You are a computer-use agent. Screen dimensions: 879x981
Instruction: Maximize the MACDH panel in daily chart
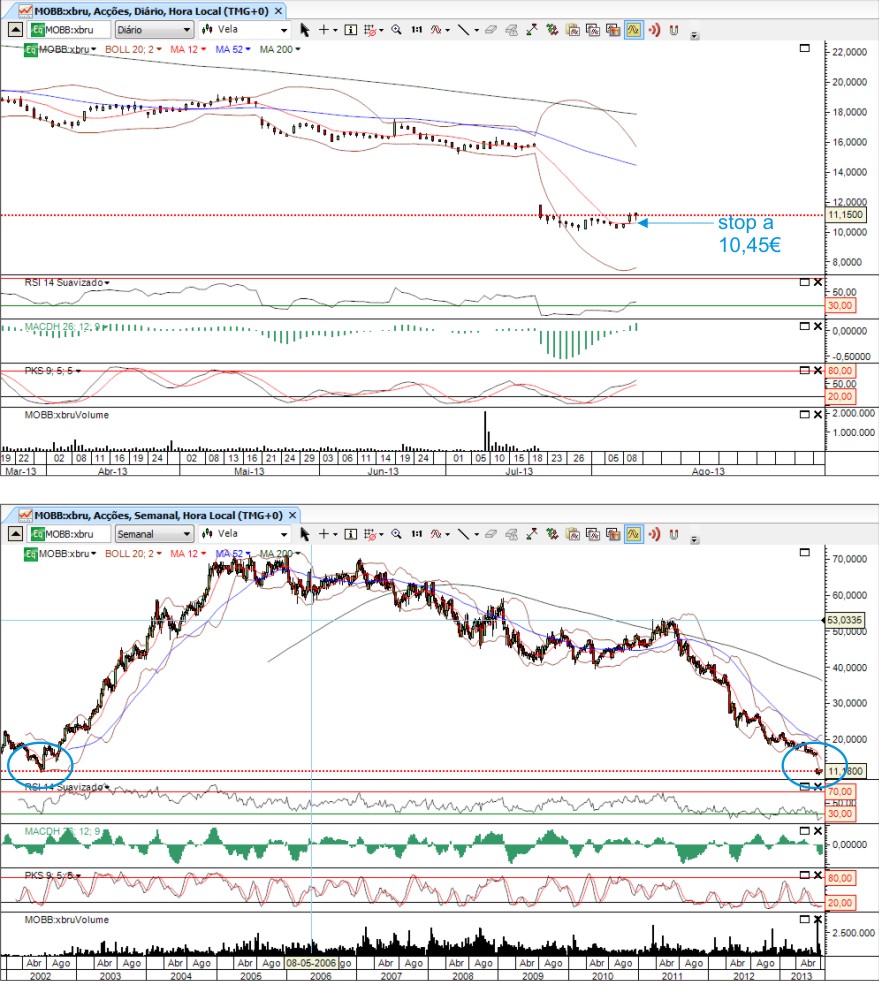point(803,326)
